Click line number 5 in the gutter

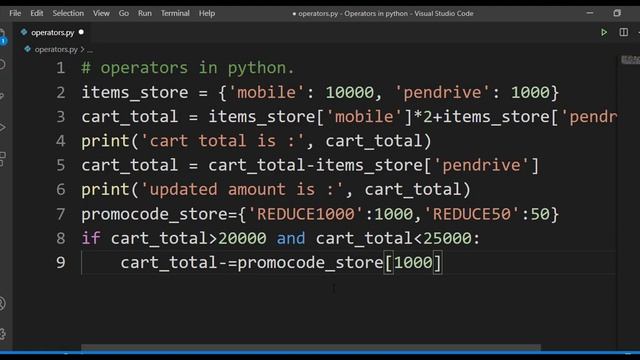point(60,165)
